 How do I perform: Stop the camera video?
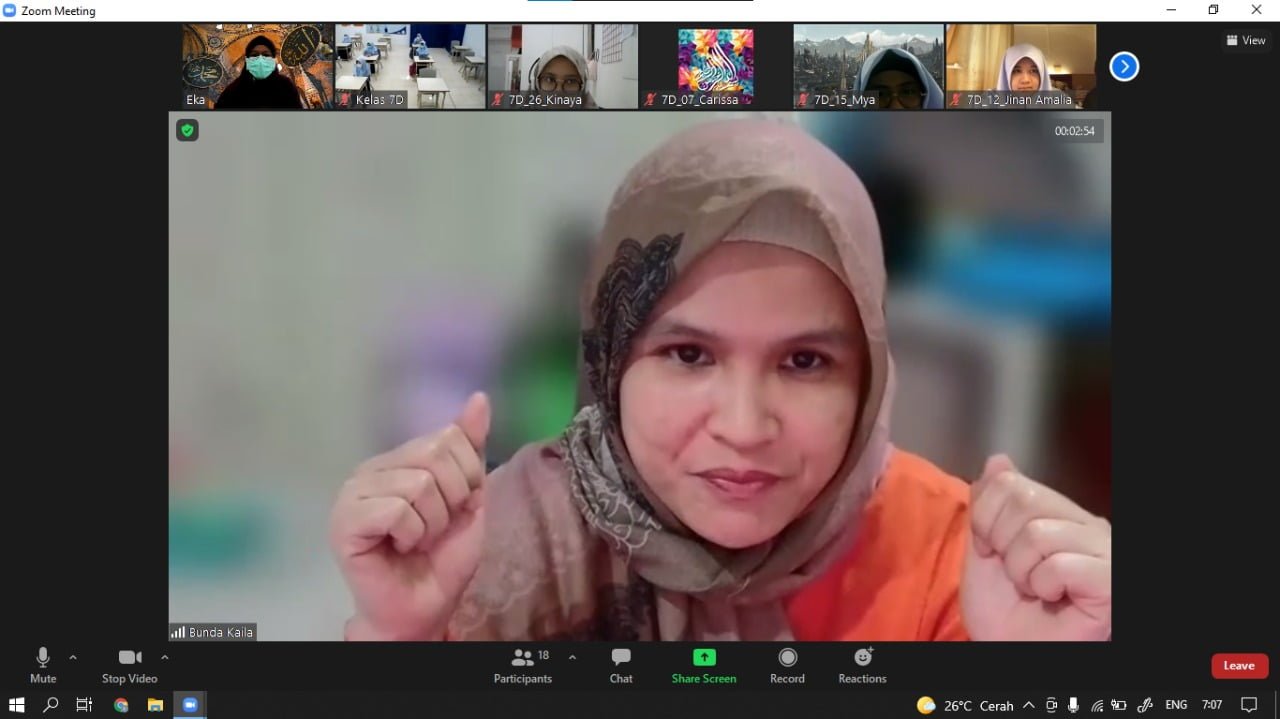click(129, 665)
